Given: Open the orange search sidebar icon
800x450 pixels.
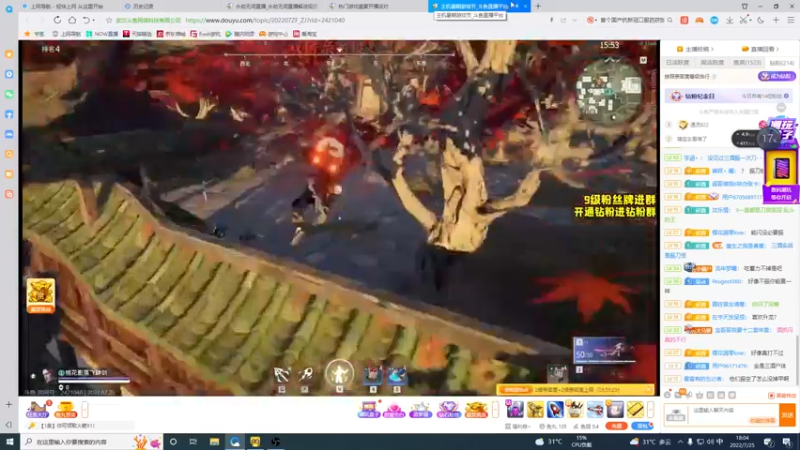Looking at the screenshot, I should [9, 154].
